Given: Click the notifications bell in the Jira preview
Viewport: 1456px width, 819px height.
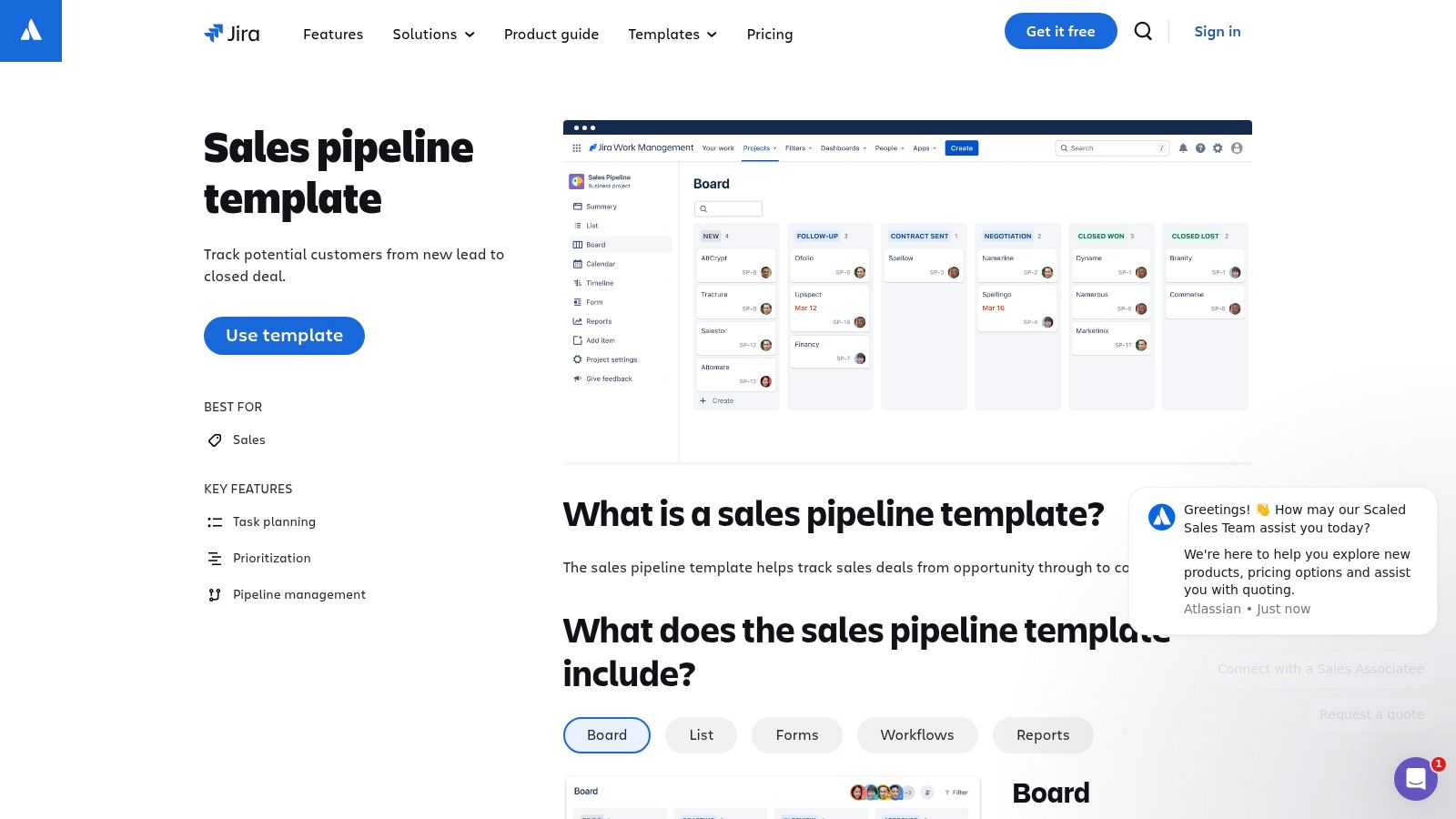Looking at the screenshot, I should click(x=1183, y=147).
